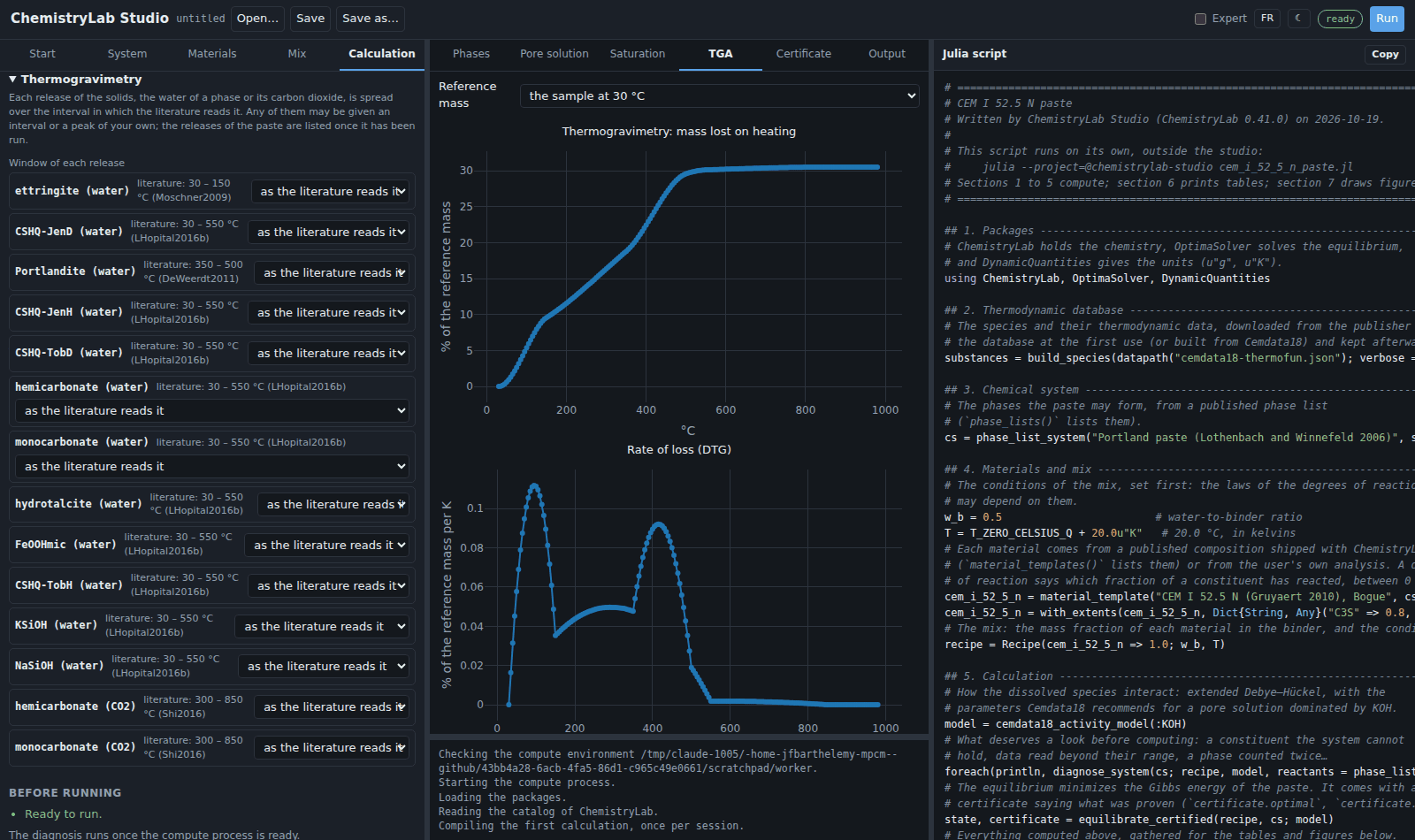
Task: Open the Mix tab
Action: point(297,54)
